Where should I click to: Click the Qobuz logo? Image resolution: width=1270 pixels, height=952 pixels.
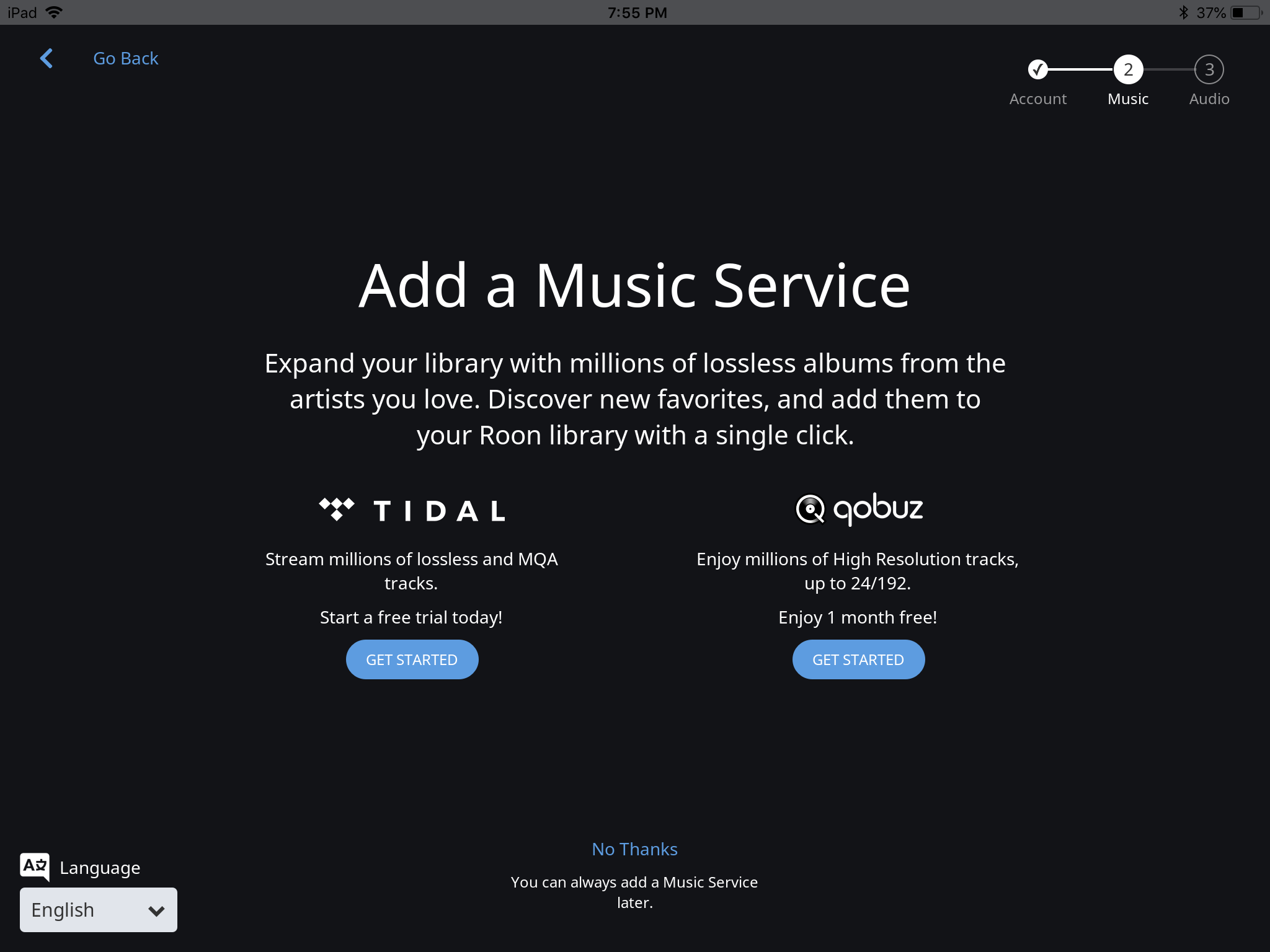tap(859, 509)
